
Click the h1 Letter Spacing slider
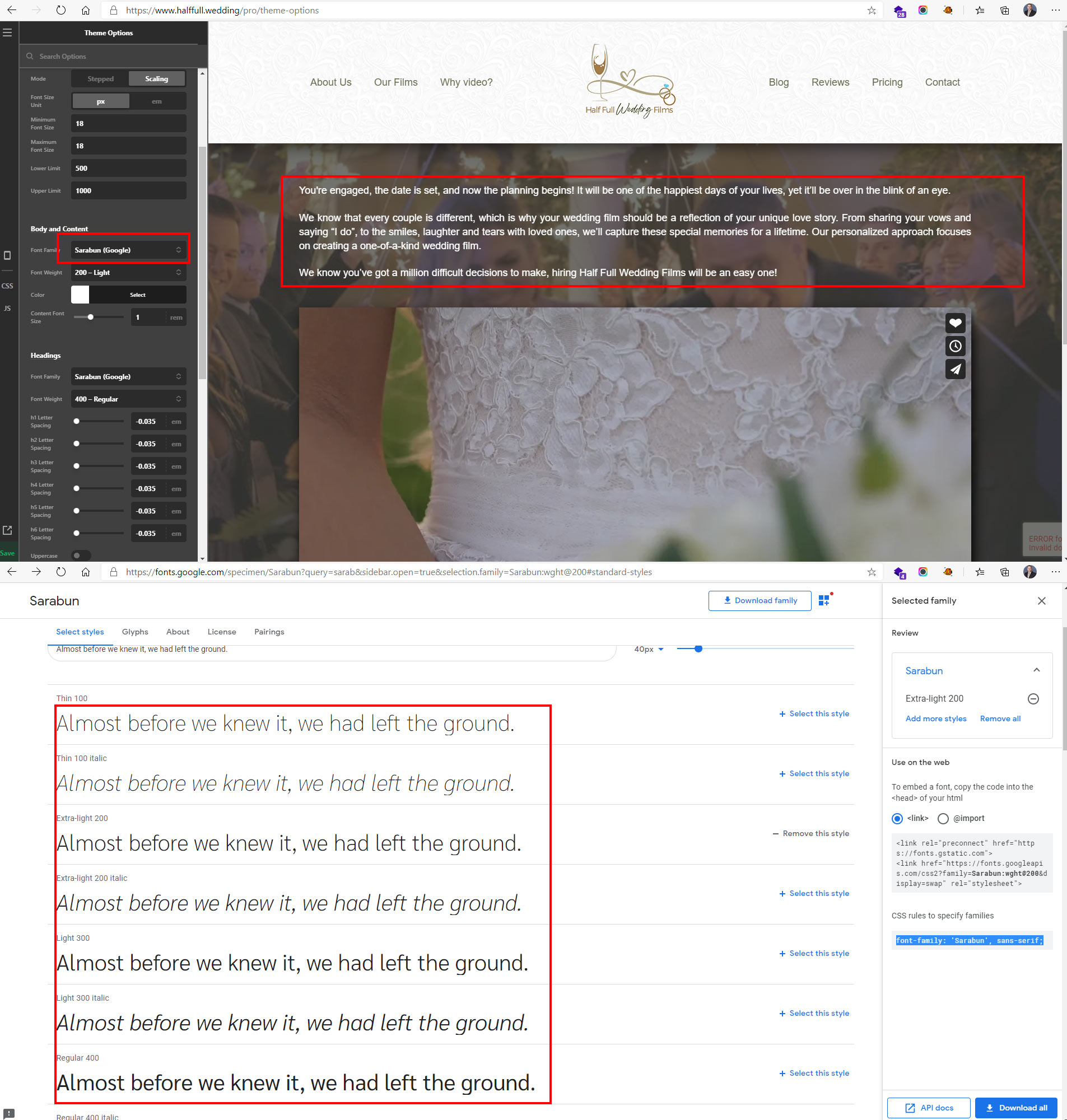click(x=99, y=421)
